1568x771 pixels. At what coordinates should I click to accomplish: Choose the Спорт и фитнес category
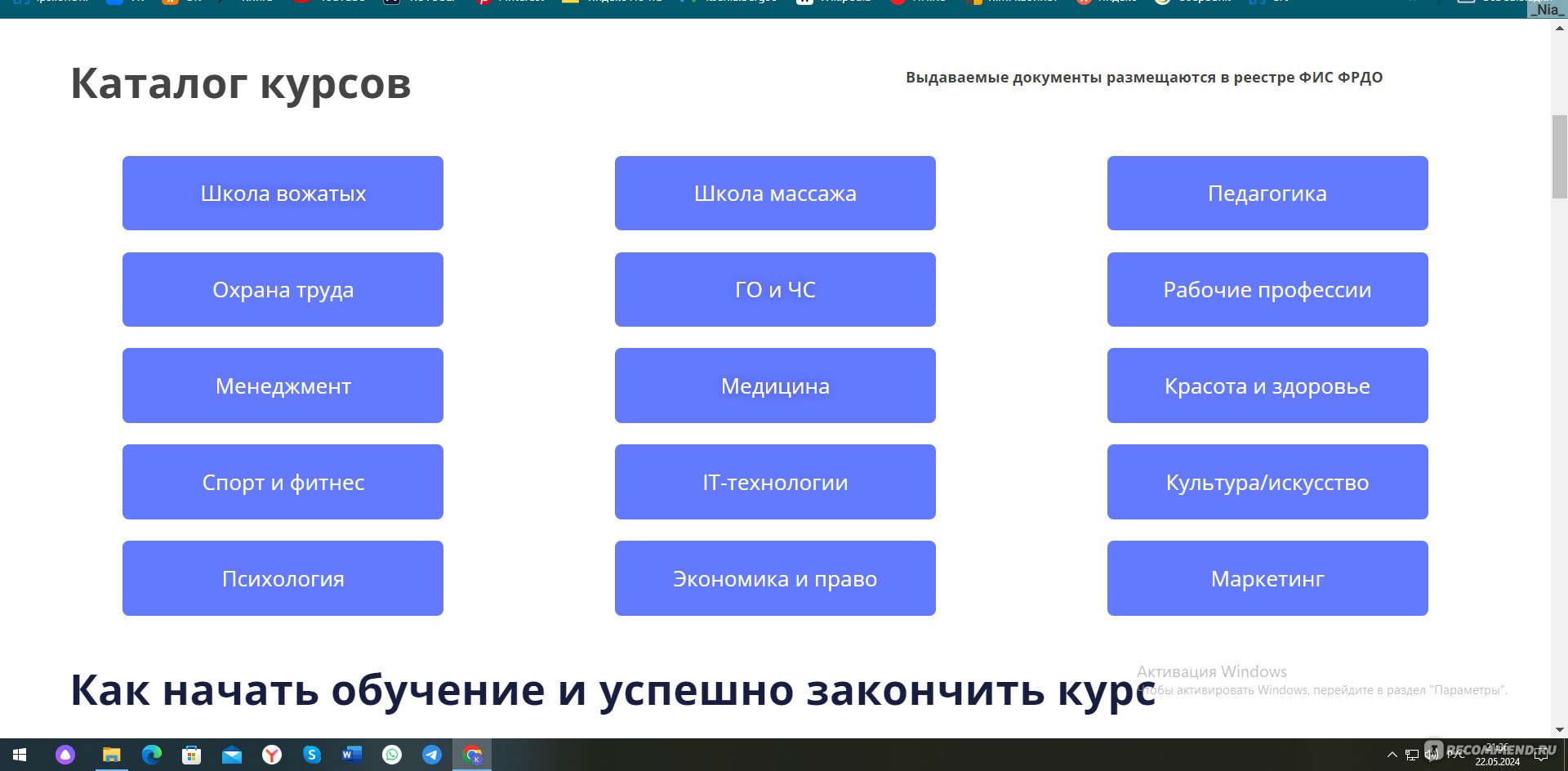(283, 482)
